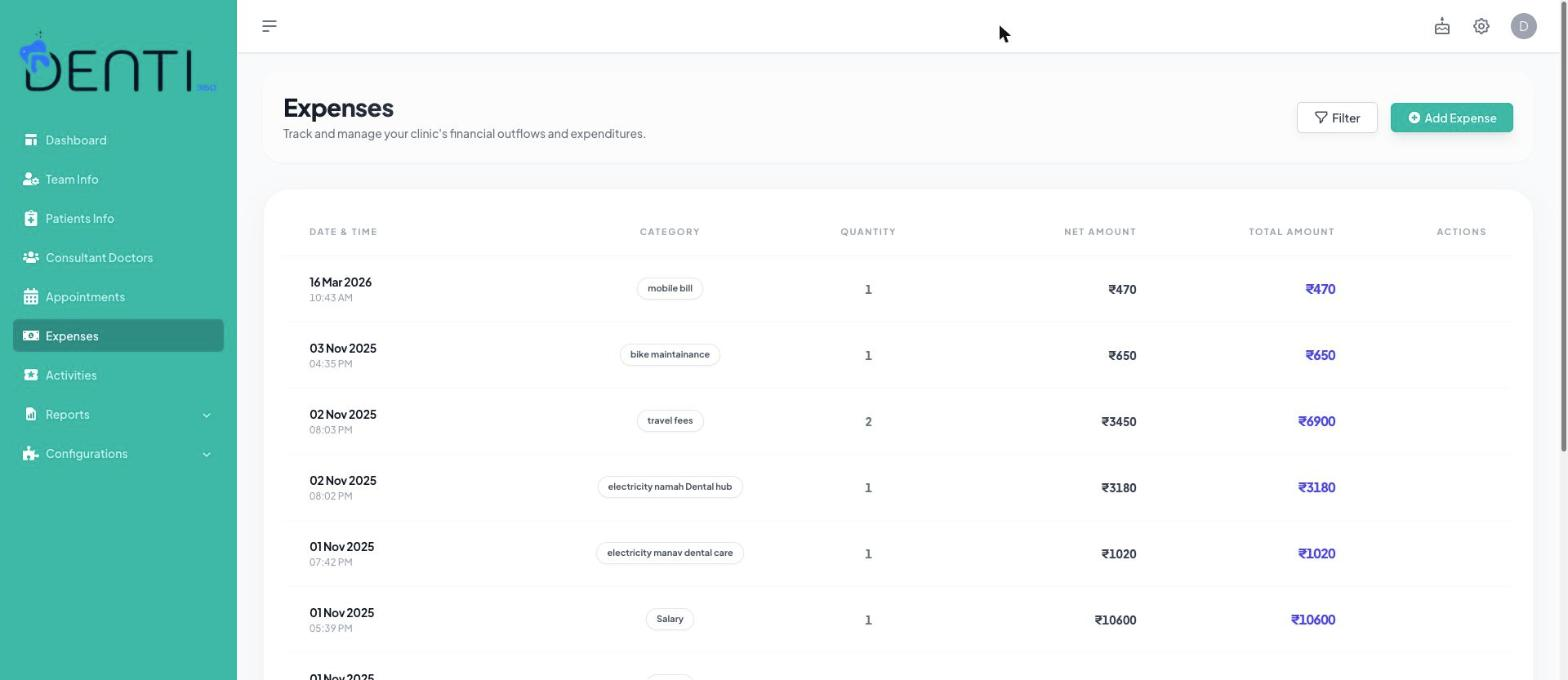This screenshot has height=680, width=1568.
Task: Click total amount ₹650
Action: pos(1320,355)
